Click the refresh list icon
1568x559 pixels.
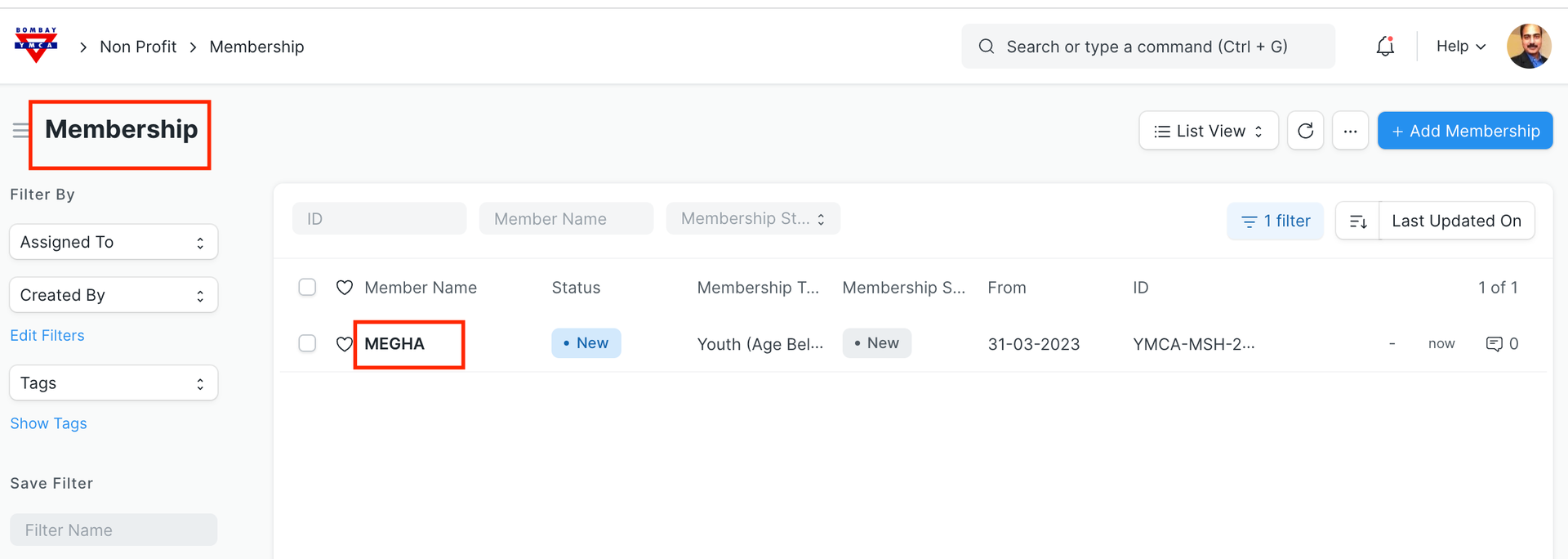click(x=1305, y=131)
